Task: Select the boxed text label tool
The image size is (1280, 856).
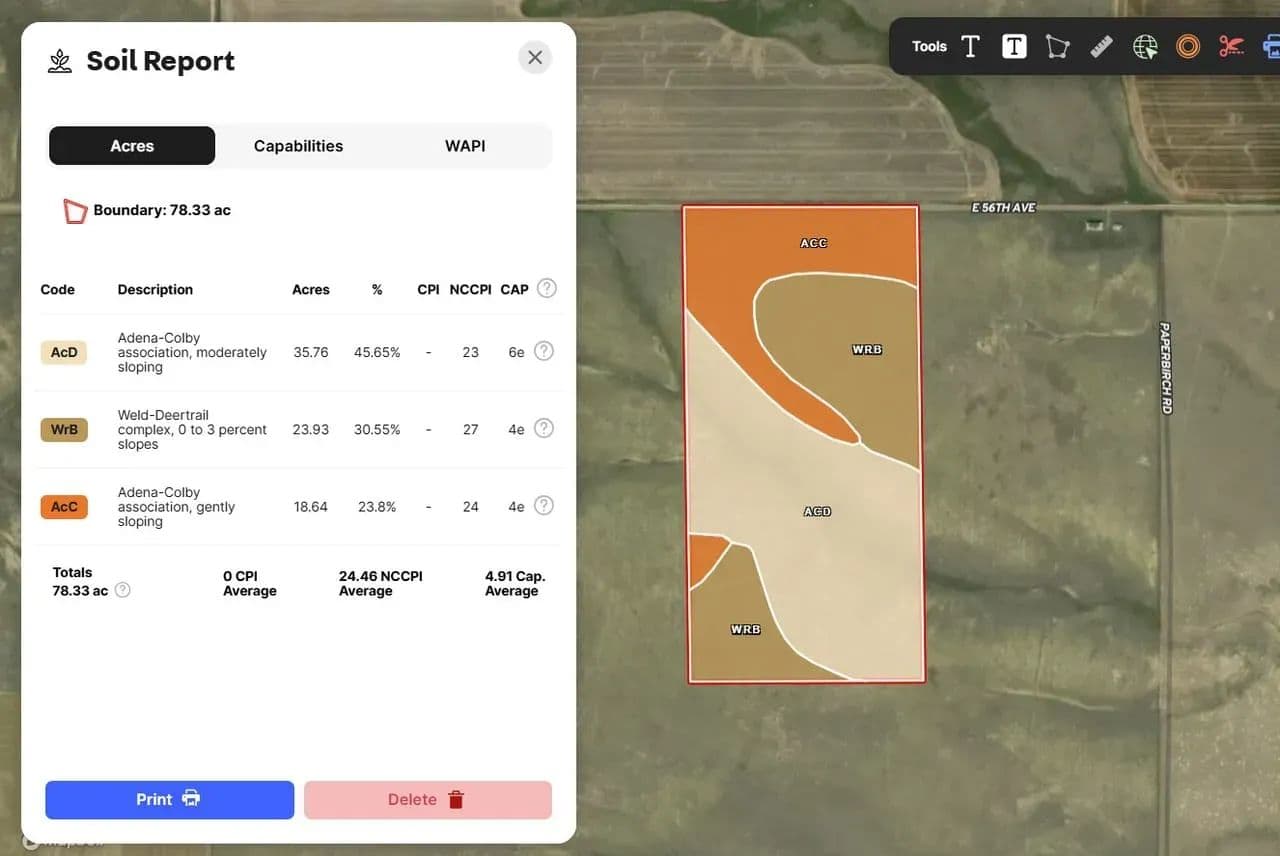Action: tap(1014, 46)
